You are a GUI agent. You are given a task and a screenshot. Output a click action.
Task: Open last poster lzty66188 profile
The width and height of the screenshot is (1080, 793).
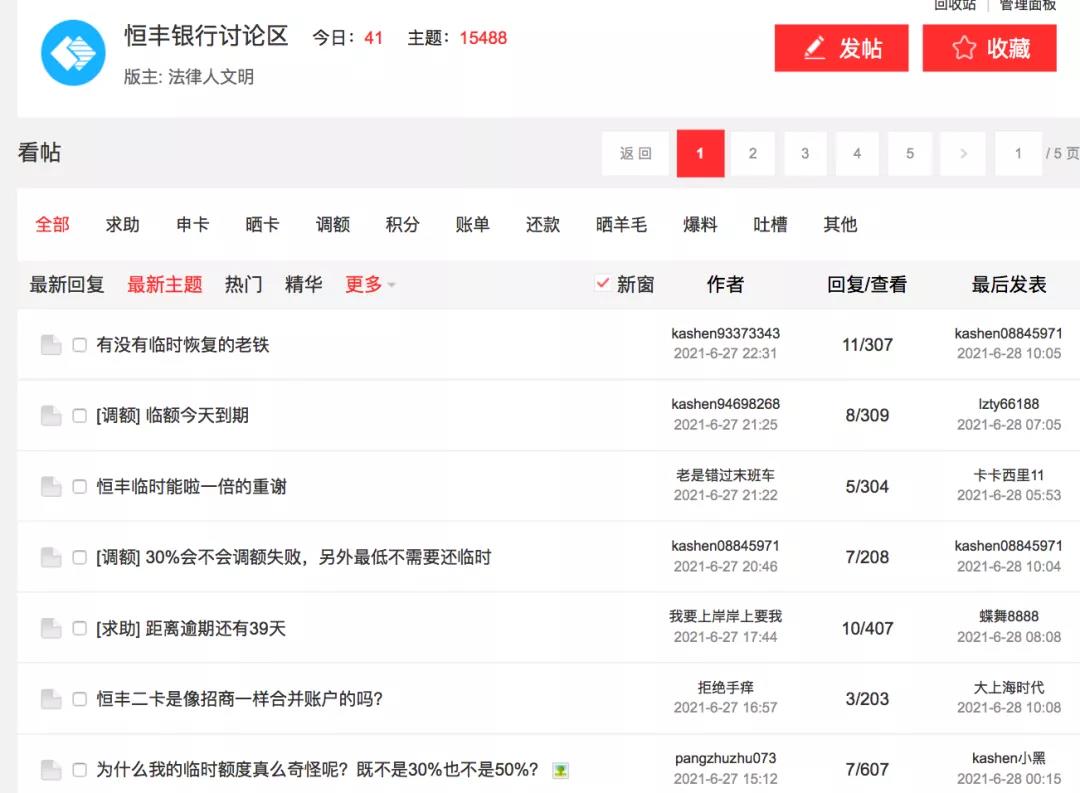point(1009,404)
